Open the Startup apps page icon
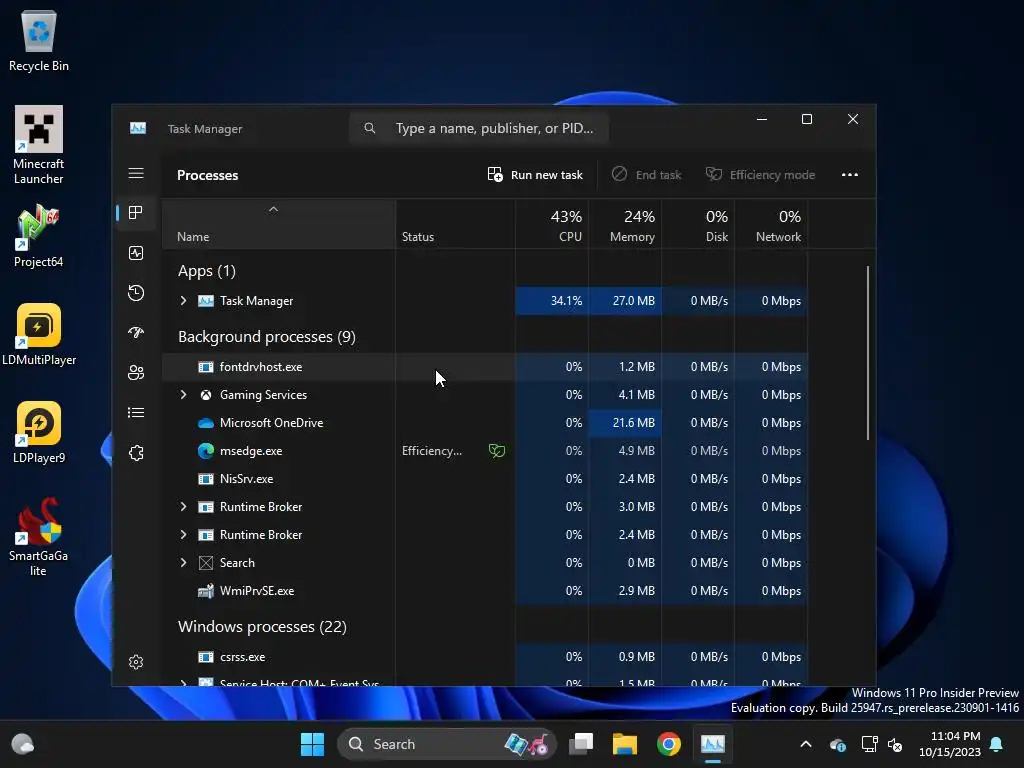The image size is (1024, 768). [x=136, y=332]
